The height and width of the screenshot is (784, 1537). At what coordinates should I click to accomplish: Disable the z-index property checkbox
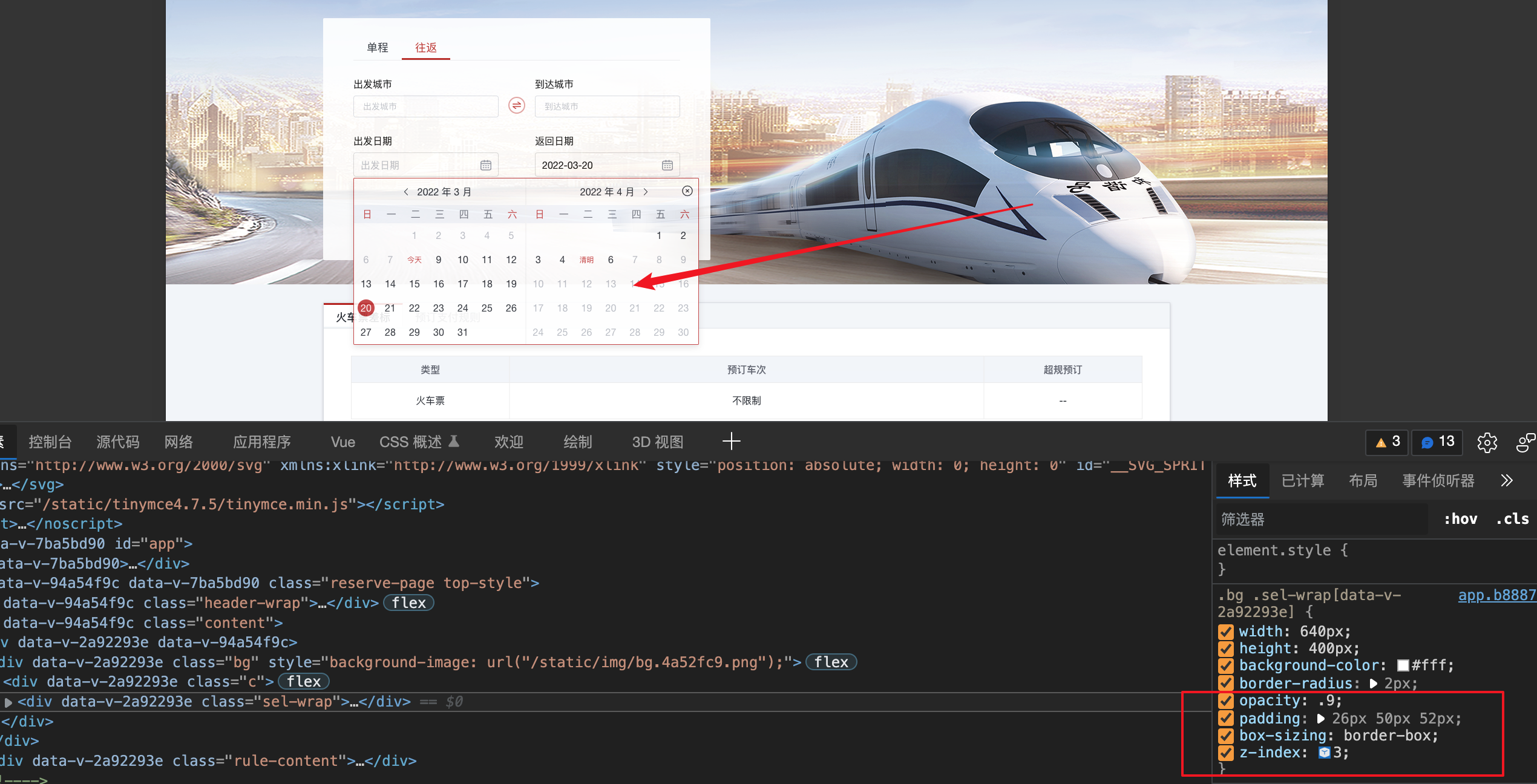coord(1226,753)
